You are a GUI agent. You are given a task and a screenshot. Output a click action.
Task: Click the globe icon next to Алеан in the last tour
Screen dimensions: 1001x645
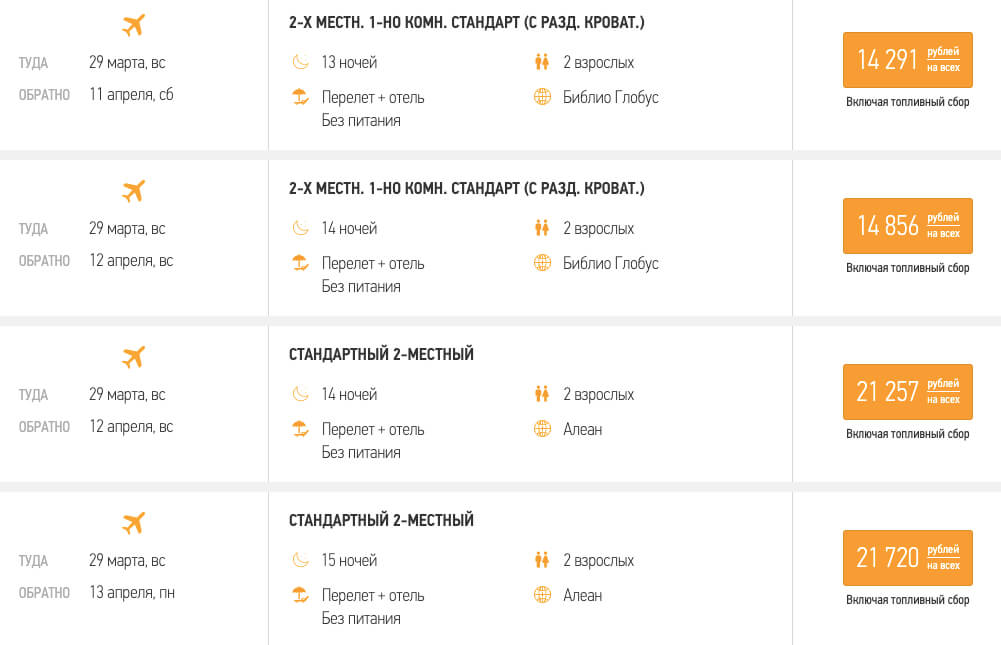point(542,595)
